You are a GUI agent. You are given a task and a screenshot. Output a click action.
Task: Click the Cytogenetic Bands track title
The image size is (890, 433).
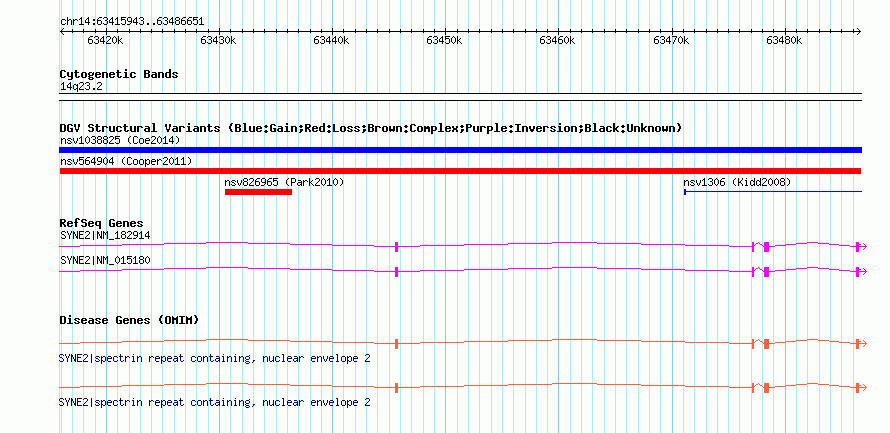119,74
